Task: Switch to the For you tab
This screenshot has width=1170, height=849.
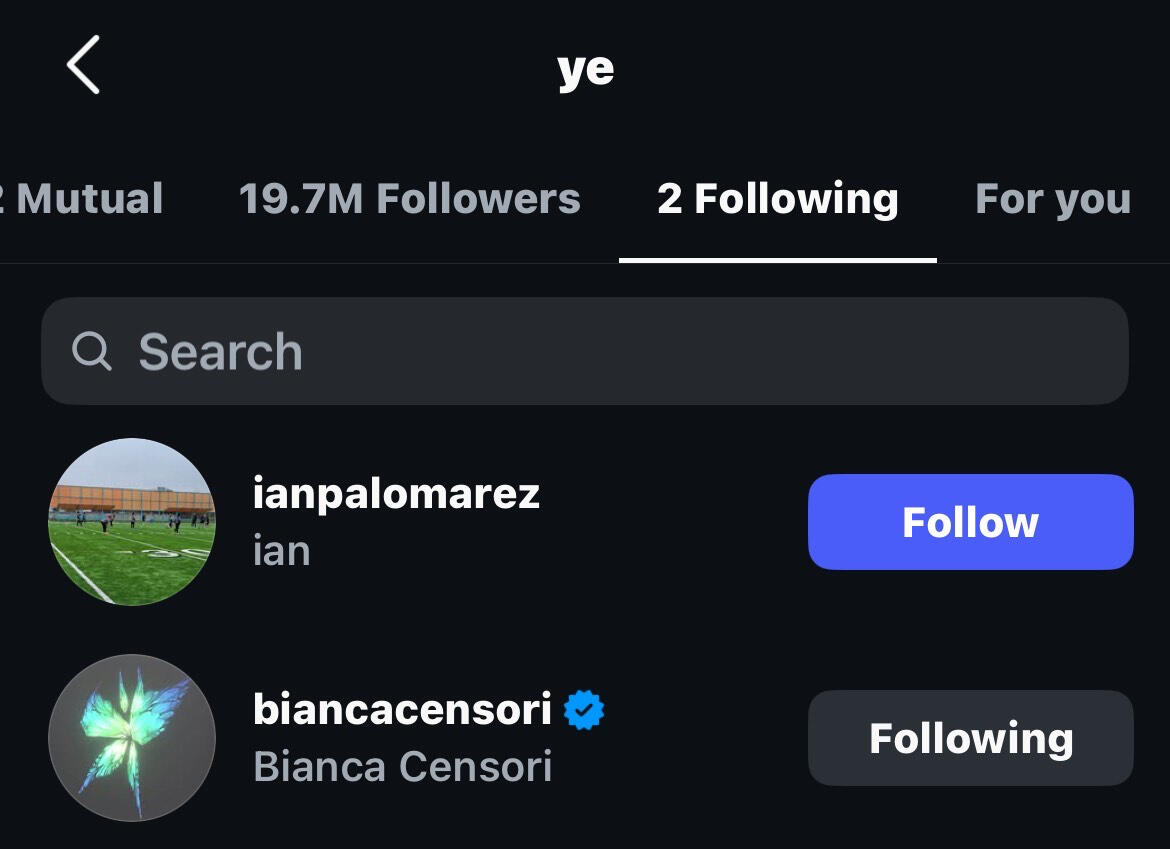Action: coord(1052,198)
